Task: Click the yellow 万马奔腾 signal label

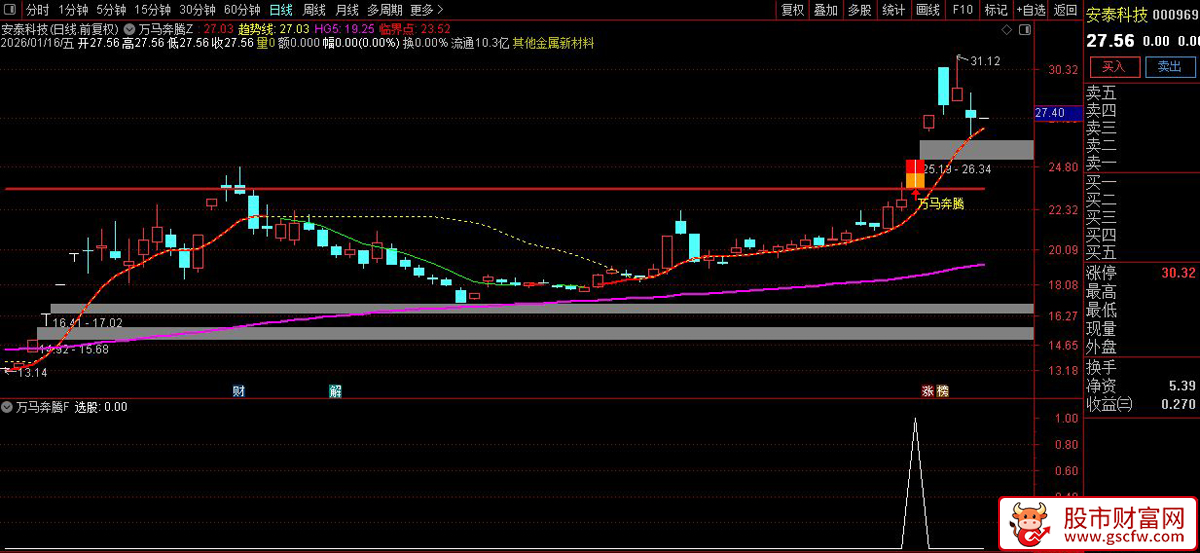Action: [x=941, y=204]
